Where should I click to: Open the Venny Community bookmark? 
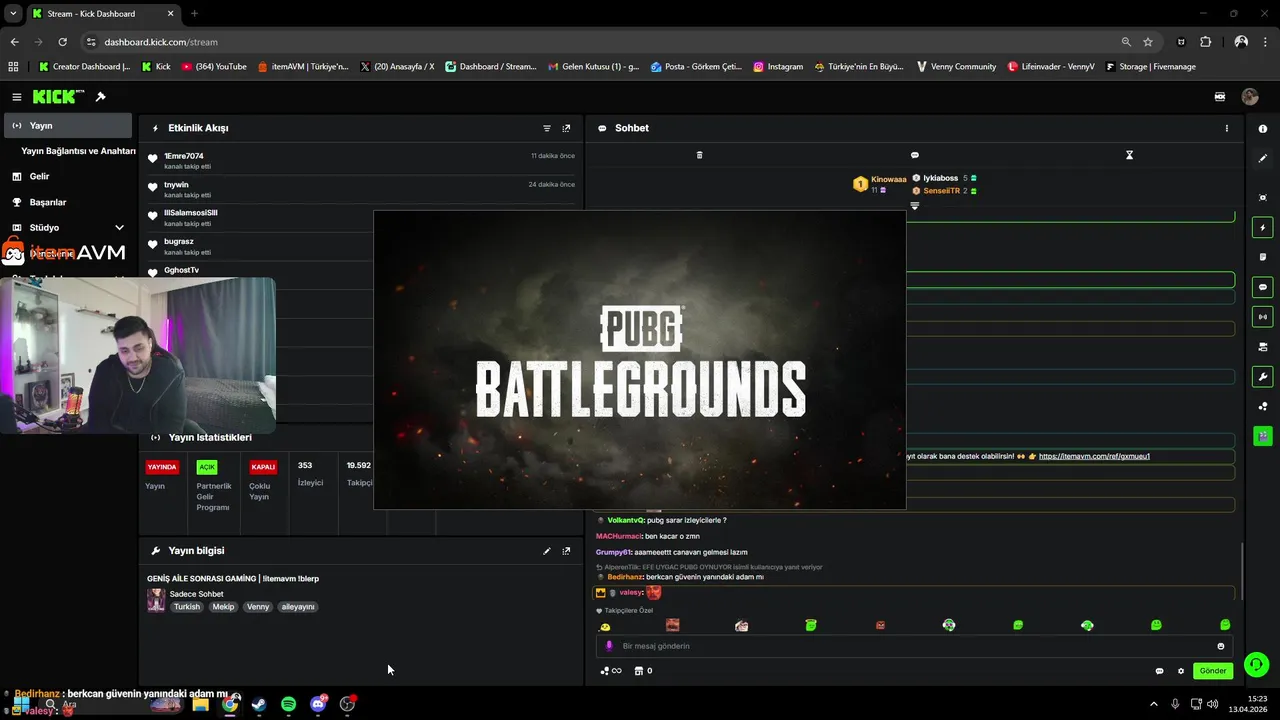click(x=956, y=66)
